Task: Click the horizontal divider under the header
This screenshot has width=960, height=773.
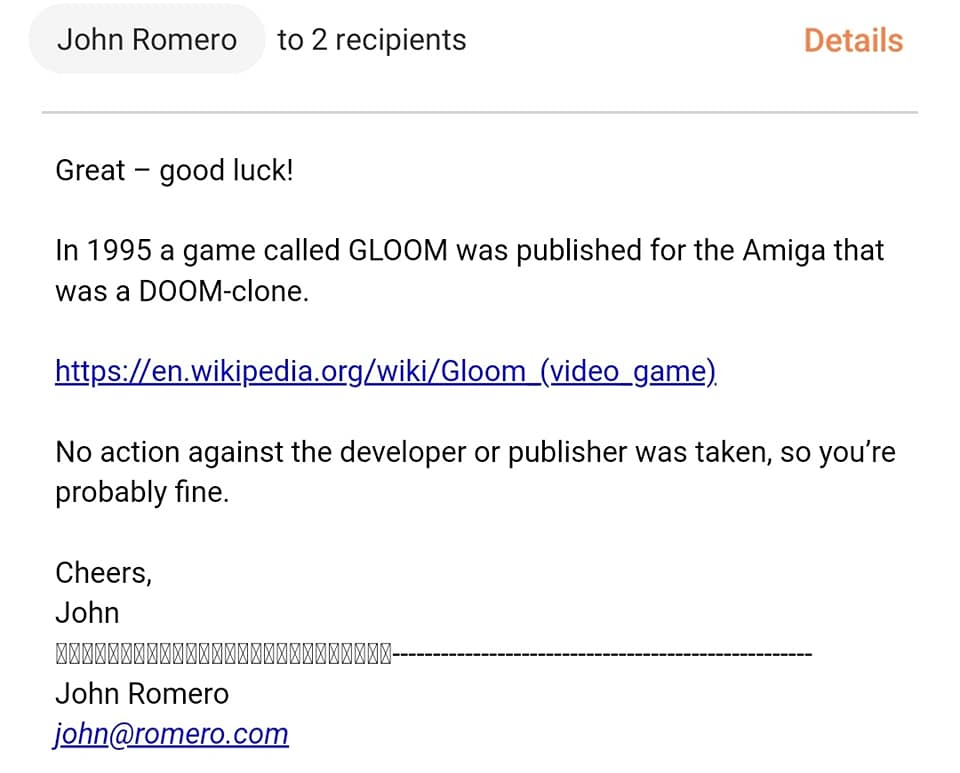Action: point(479,113)
